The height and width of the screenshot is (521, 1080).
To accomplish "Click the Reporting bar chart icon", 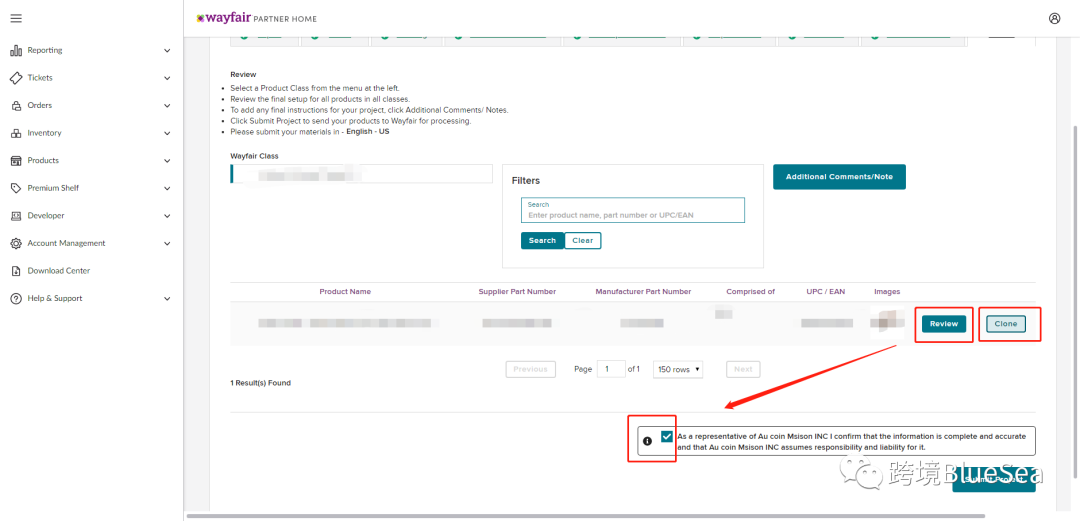I will (16, 50).
